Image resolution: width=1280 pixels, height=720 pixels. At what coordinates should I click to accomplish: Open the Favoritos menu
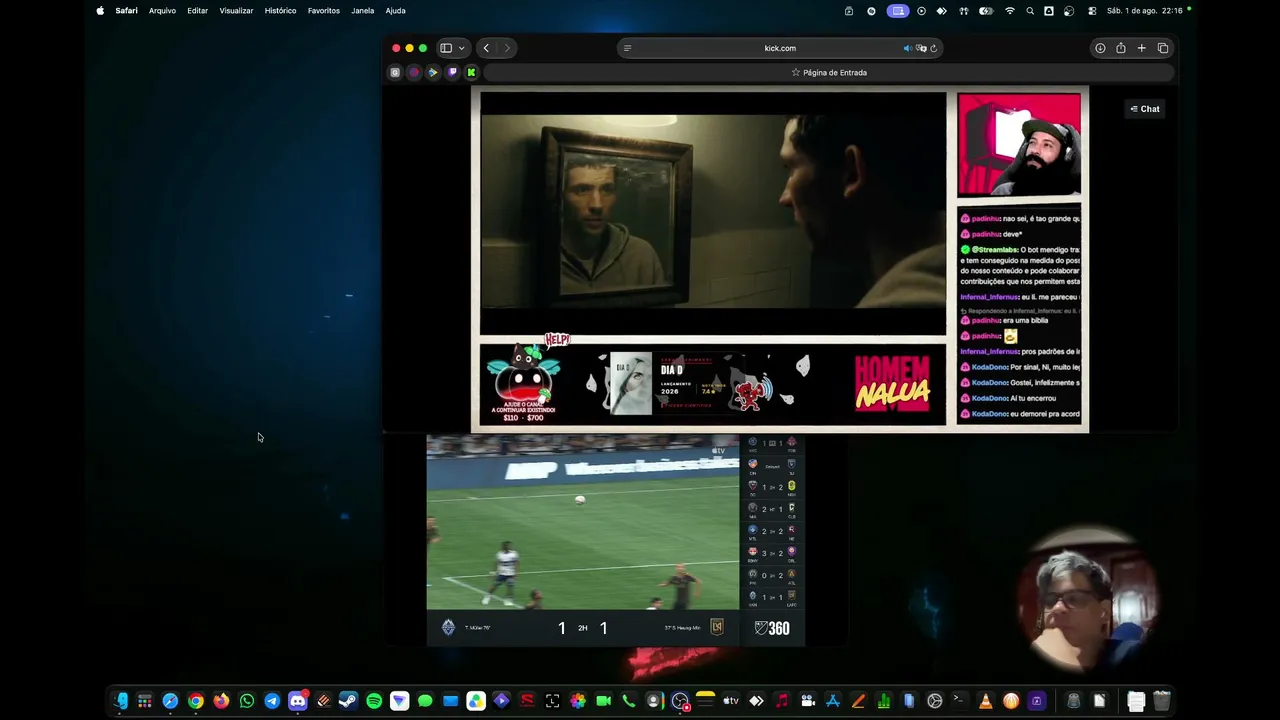click(x=324, y=10)
